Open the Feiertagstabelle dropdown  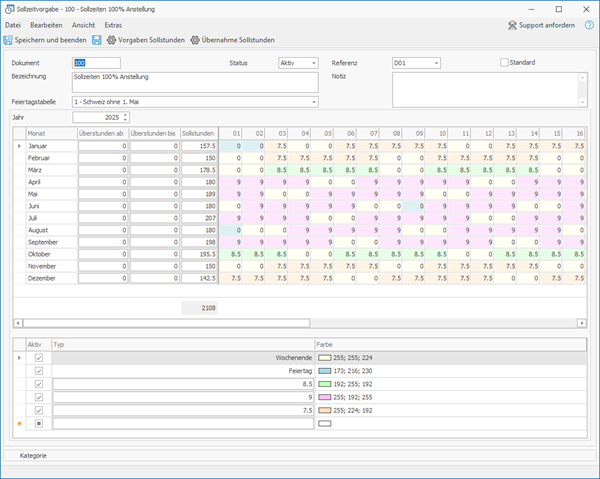[314, 102]
